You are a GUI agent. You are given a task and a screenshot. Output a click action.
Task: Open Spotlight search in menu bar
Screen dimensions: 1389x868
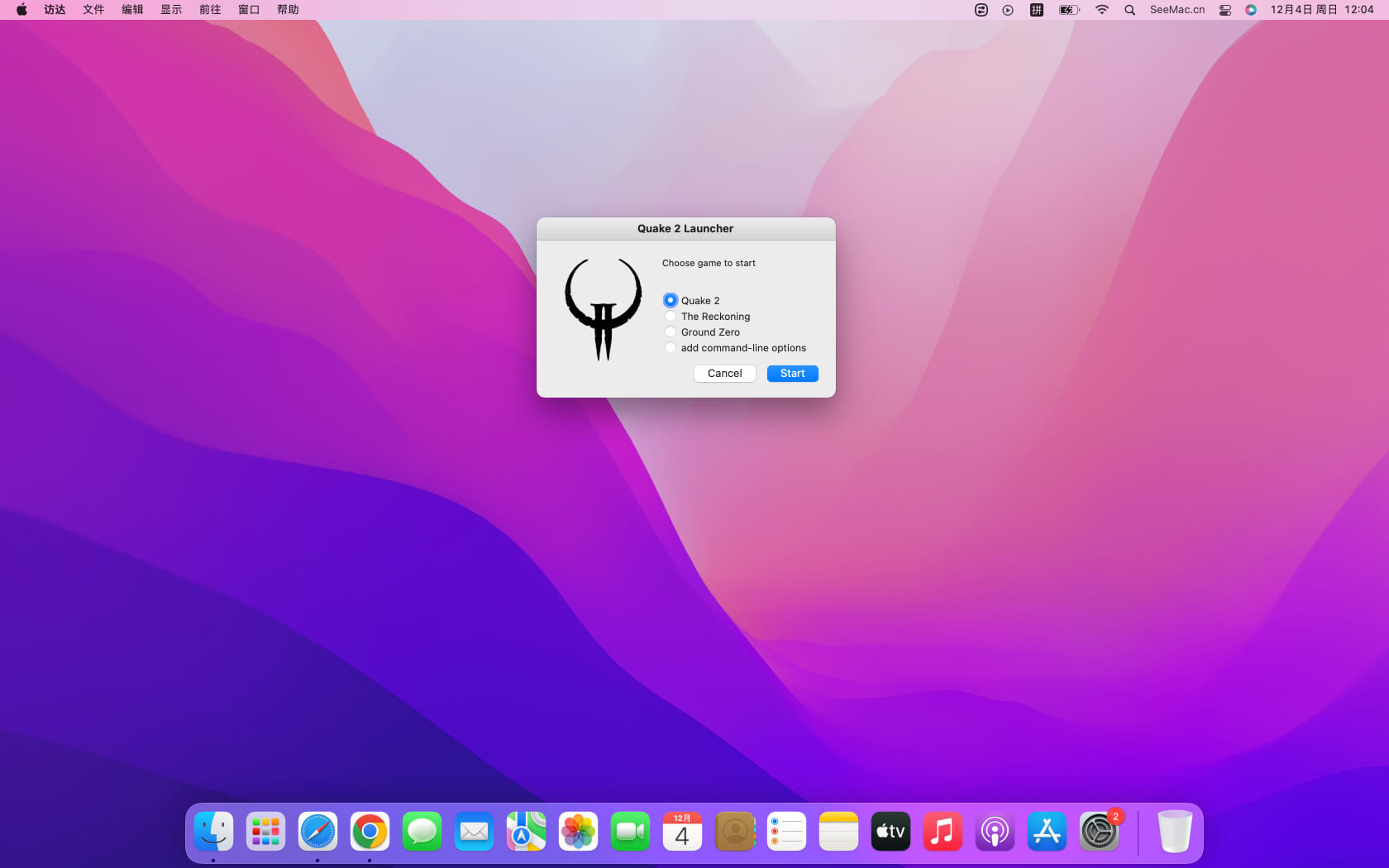click(1129, 10)
